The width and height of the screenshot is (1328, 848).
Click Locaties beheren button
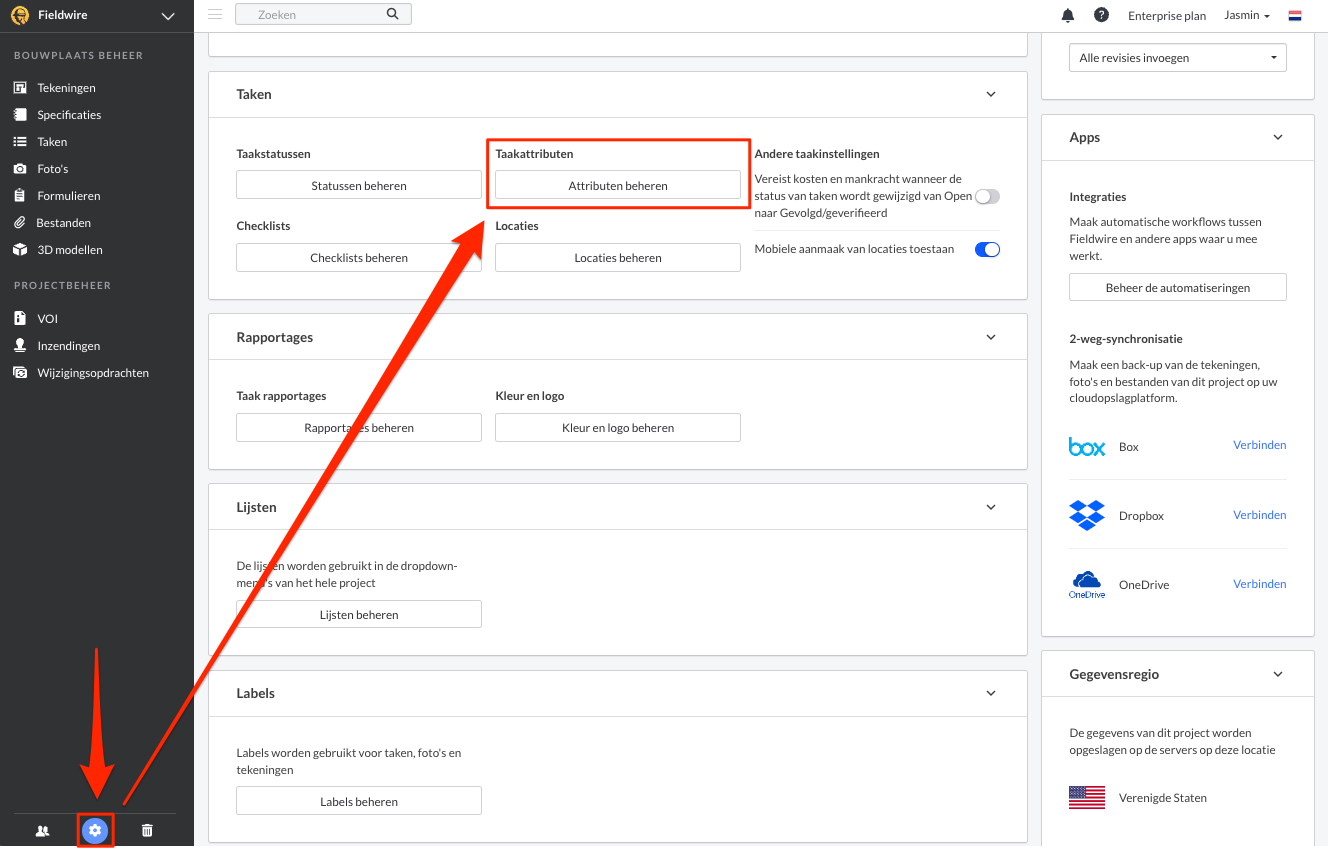618,257
